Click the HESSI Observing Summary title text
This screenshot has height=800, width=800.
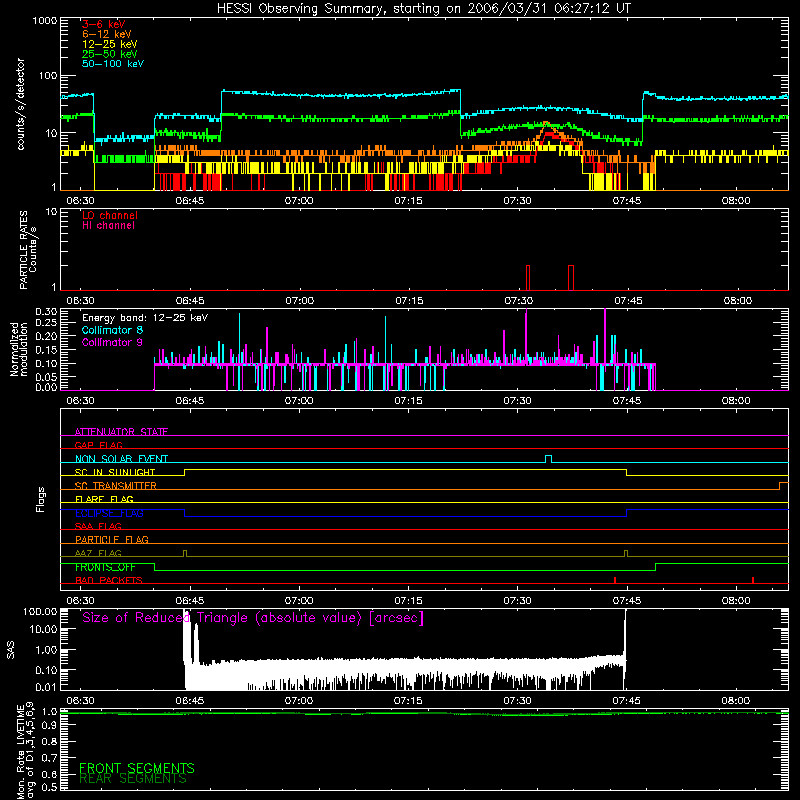pos(423,9)
